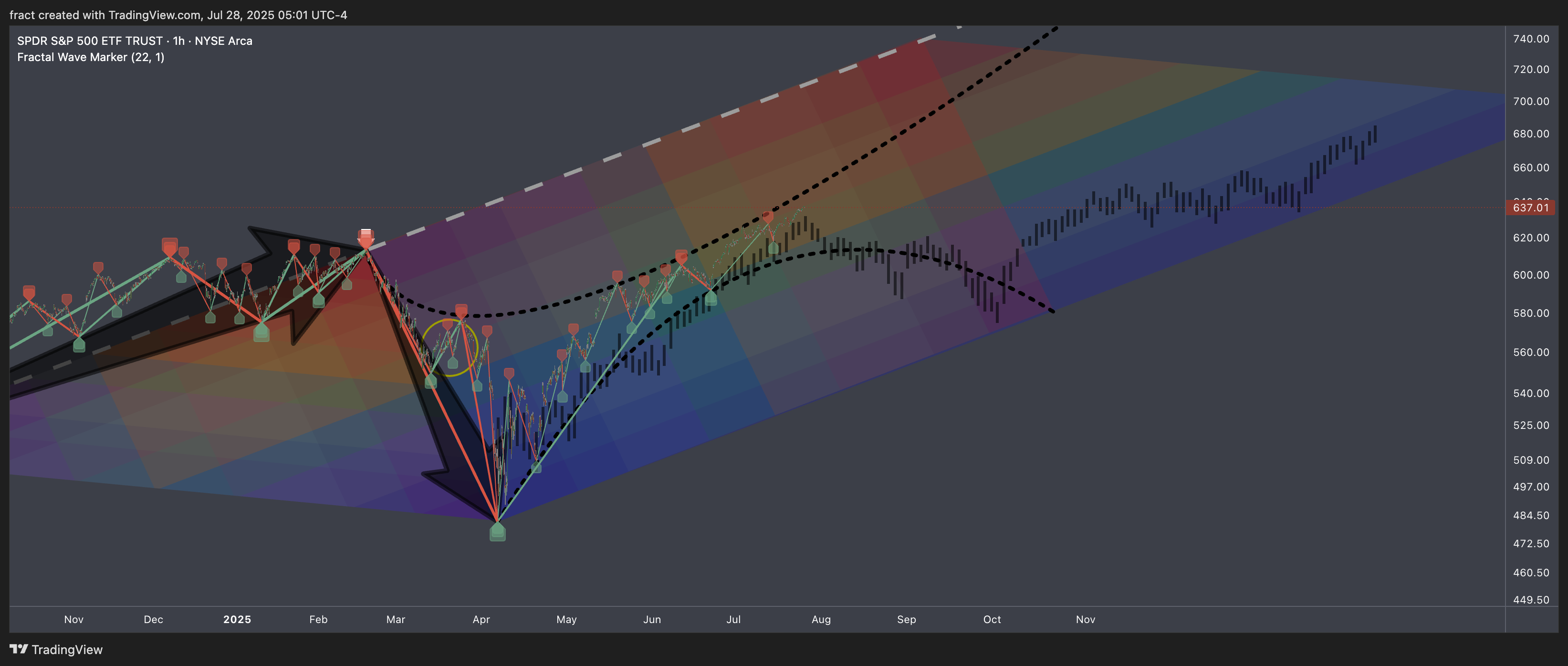1568x666 pixels.
Task: Click the 540.00 price axis label
Action: click(1531, 393)
